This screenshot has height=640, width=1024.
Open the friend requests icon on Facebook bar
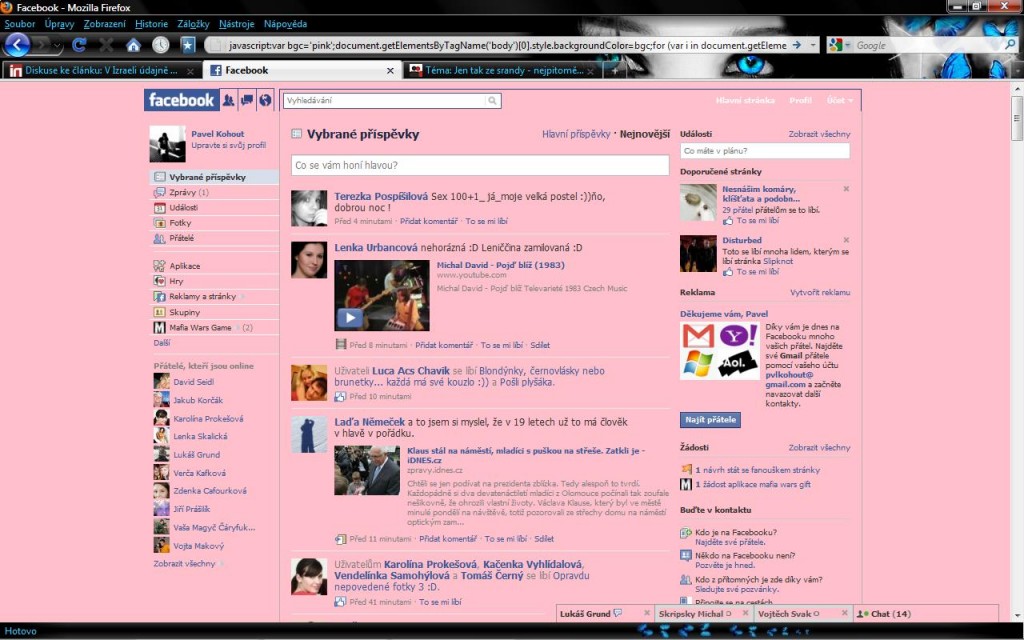[228, 100]
